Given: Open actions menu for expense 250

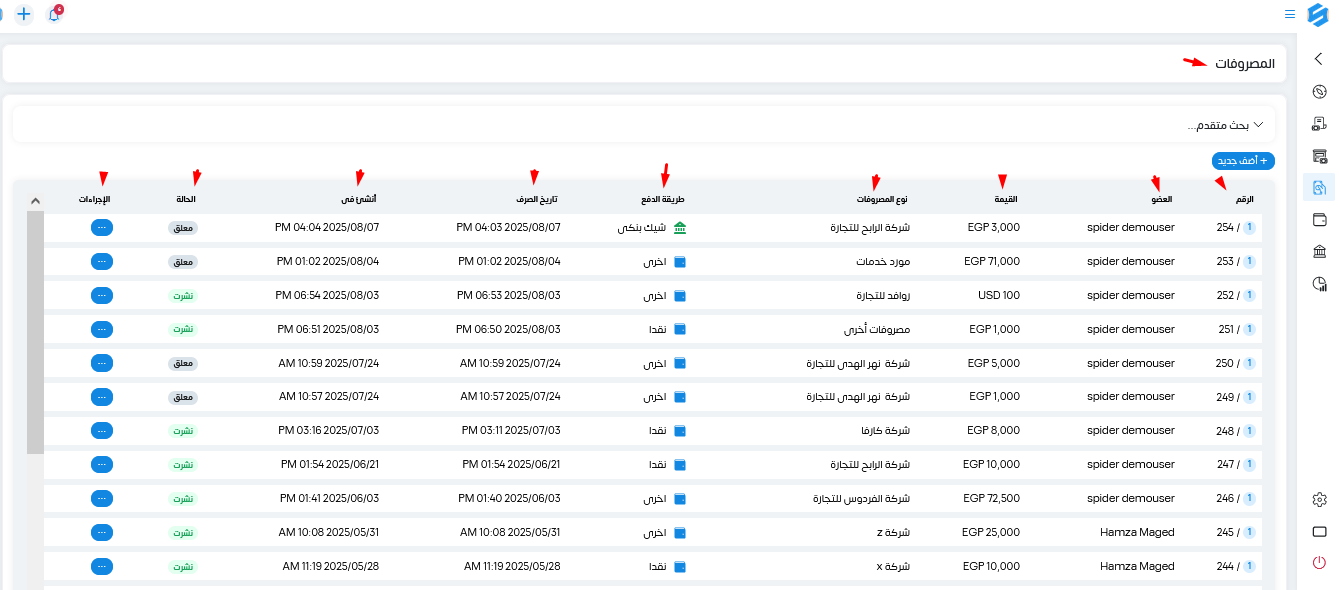Looking at the screenshot, I should pyautogui.click(x=102, y=363).
